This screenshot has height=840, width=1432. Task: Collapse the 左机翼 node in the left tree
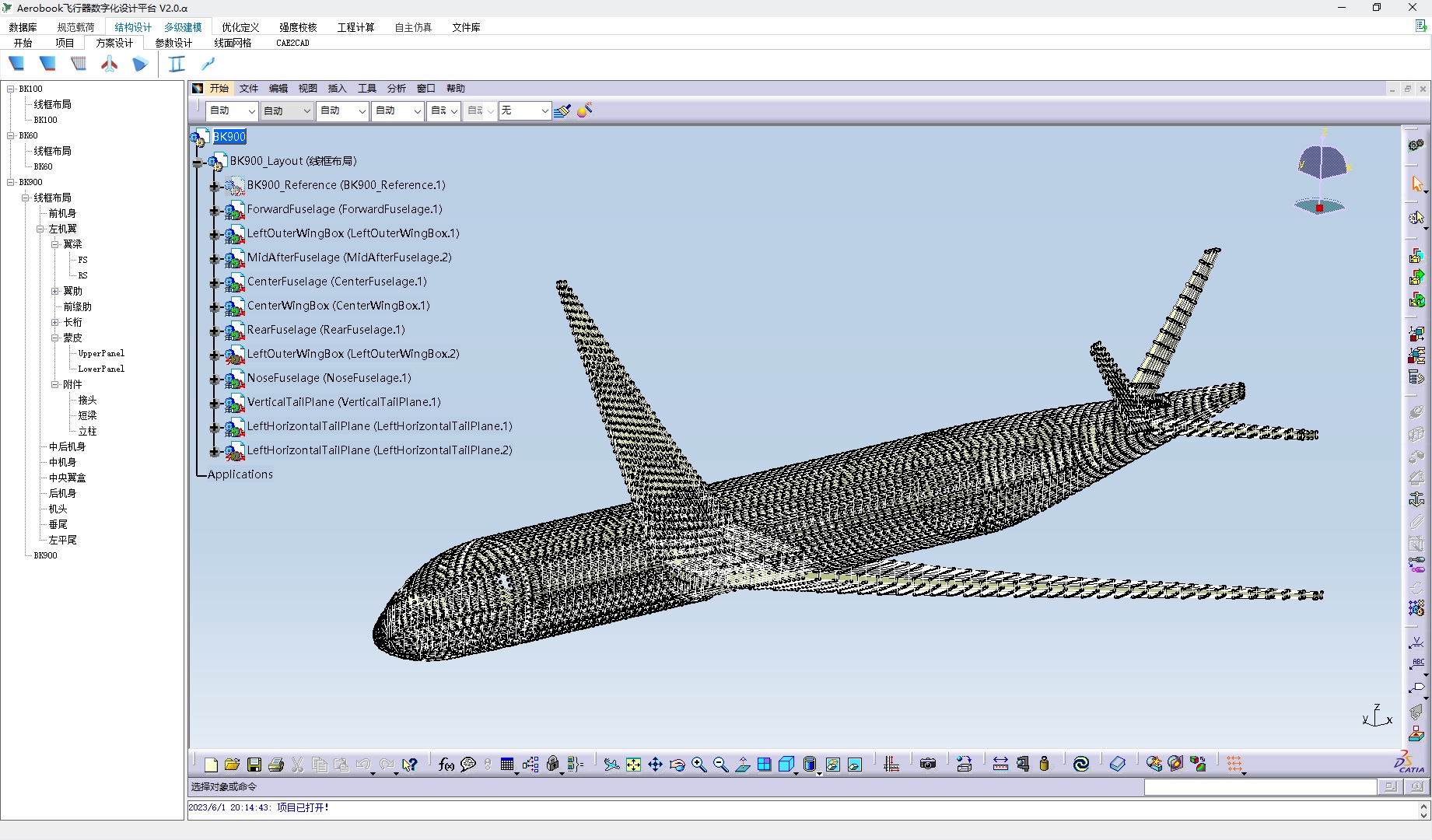(40, 229)
